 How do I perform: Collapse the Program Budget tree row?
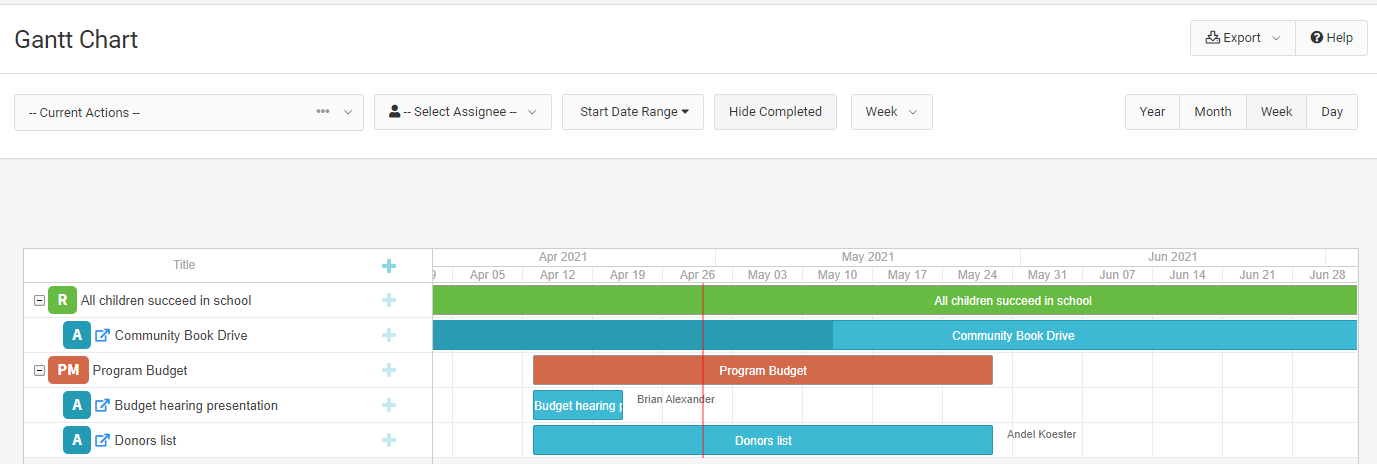pyautogui.click(x=39, y=370)
